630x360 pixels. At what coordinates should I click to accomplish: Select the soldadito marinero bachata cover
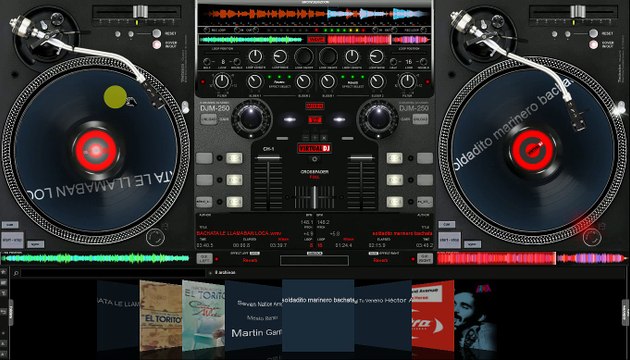[x=318, y=315]
